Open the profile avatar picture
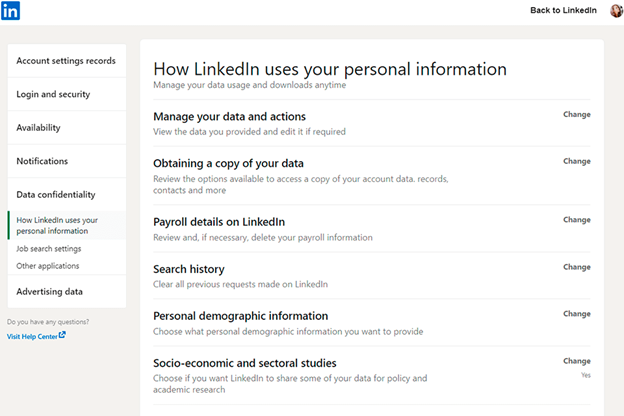The height and width of the screenshot is (416, 624). point(616,11)
